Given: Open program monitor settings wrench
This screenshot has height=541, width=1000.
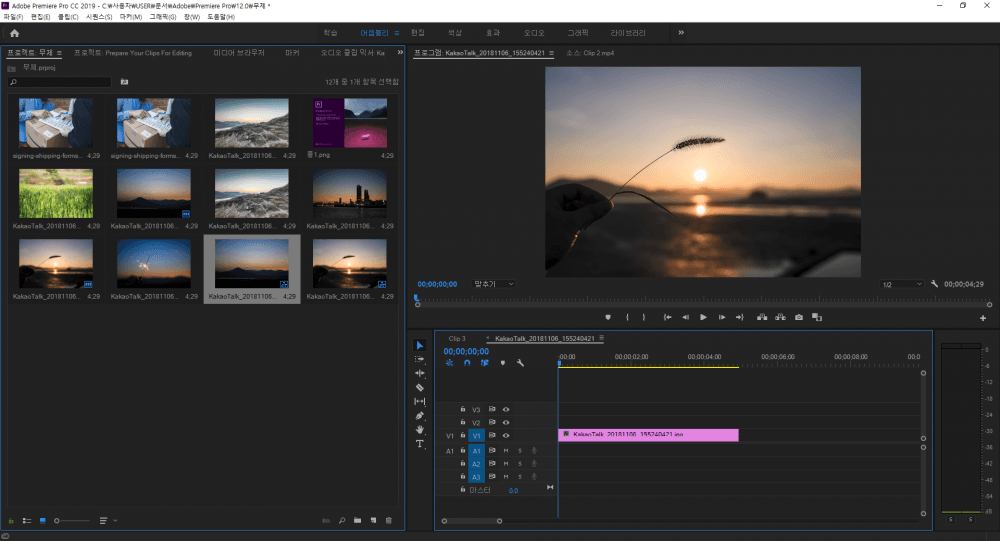Looking at the screenshot, I should point(934,284).
